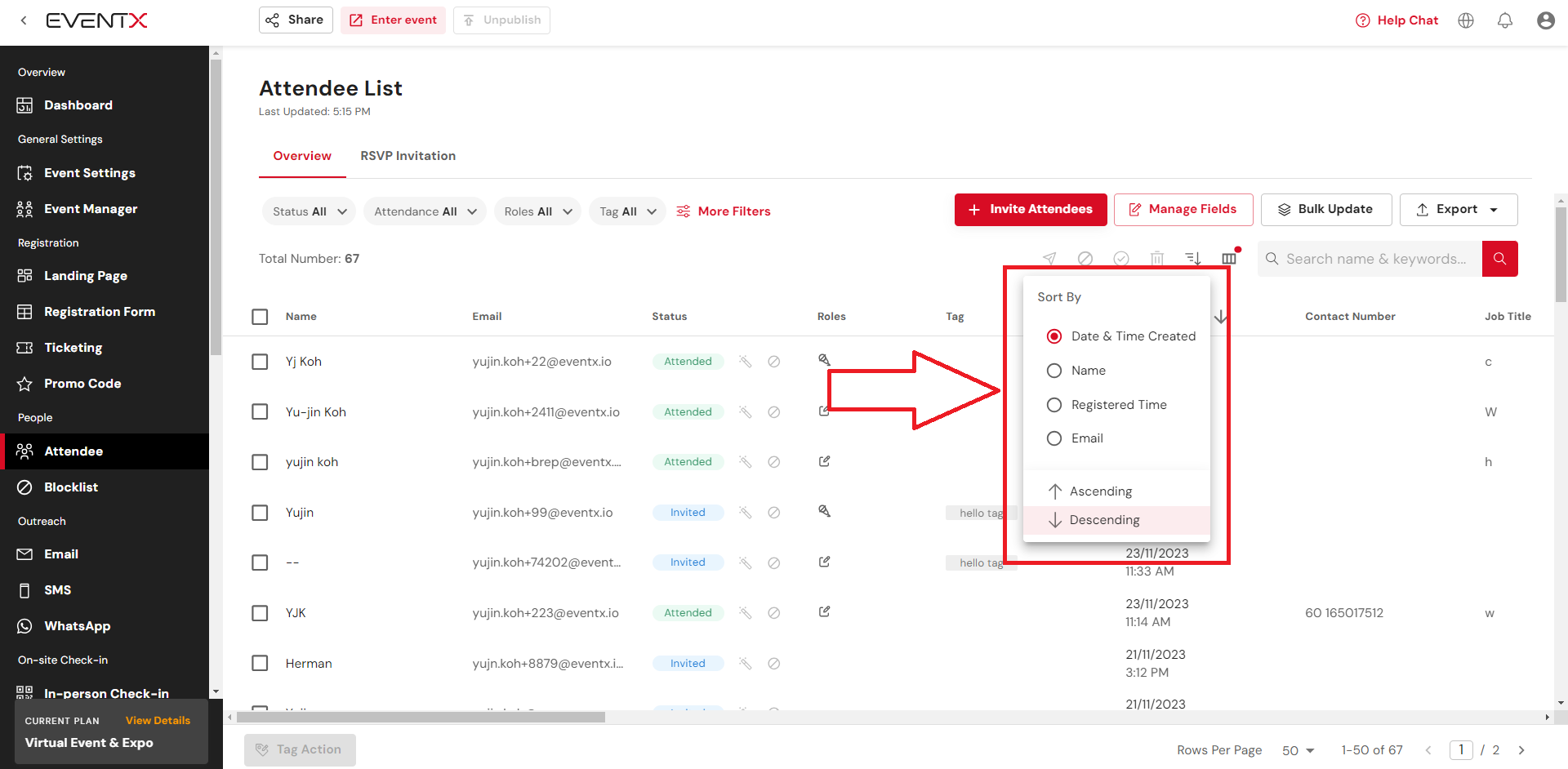Open the language globe icon
The width and height of the screenshot is (1568, 769).
tap(1466, 20)
